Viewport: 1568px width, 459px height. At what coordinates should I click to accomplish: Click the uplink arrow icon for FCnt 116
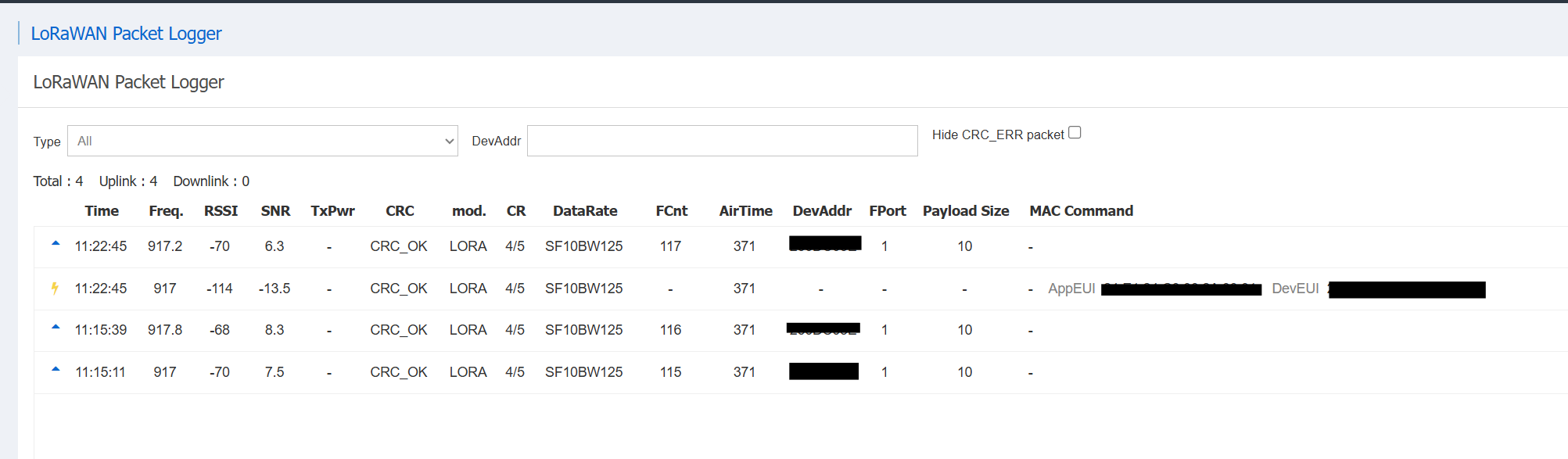(x=56, y=328)
